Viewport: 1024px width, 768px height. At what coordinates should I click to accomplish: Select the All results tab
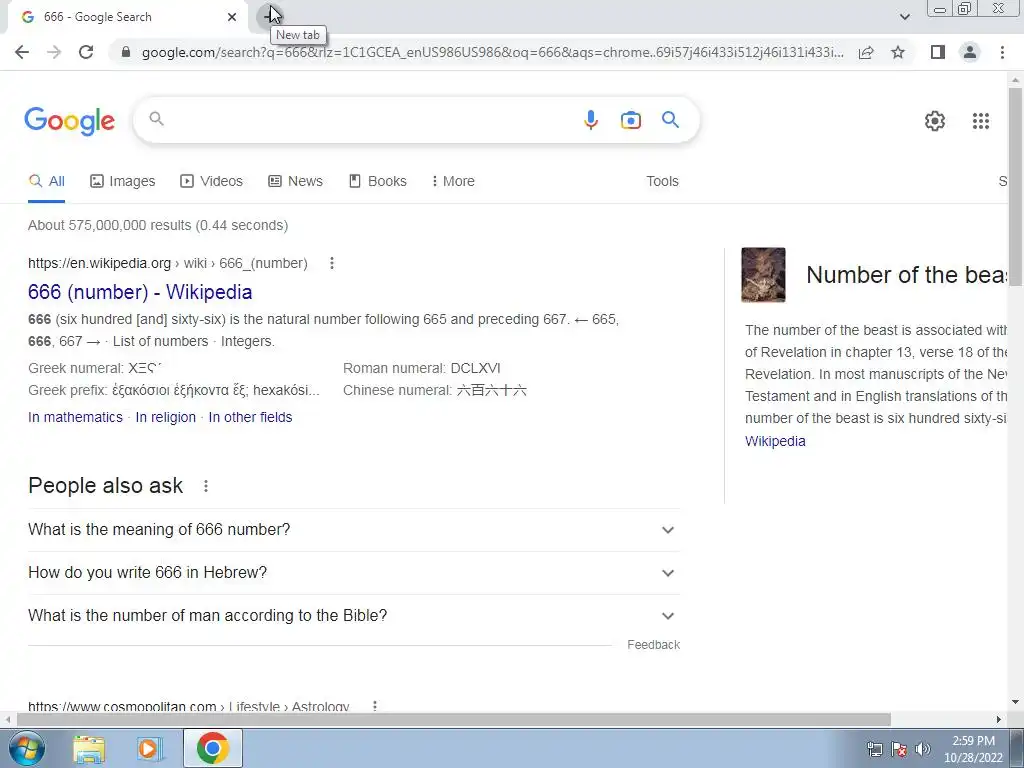[x=46, y=182]
